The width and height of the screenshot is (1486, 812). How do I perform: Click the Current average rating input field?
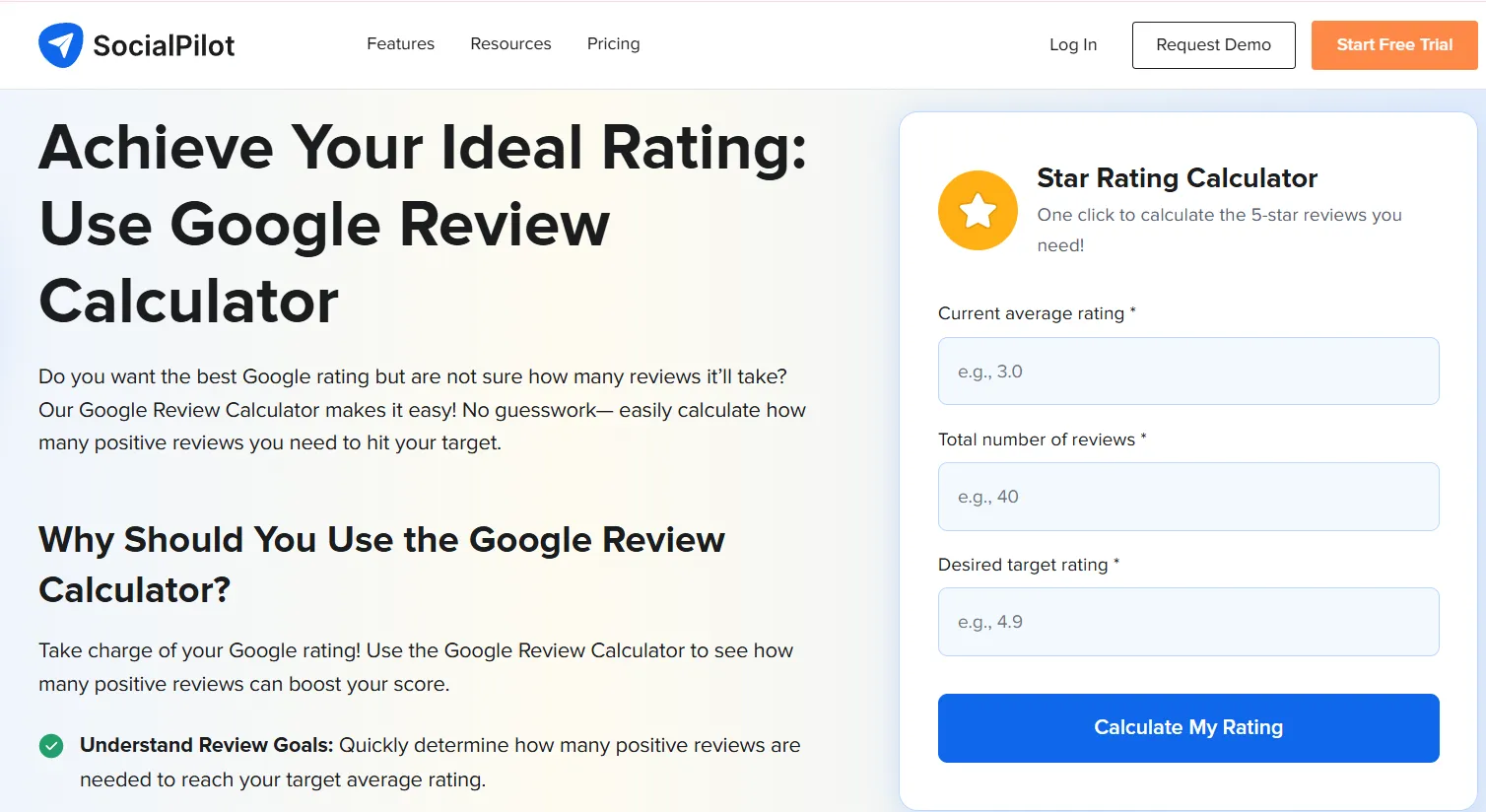1188,371
